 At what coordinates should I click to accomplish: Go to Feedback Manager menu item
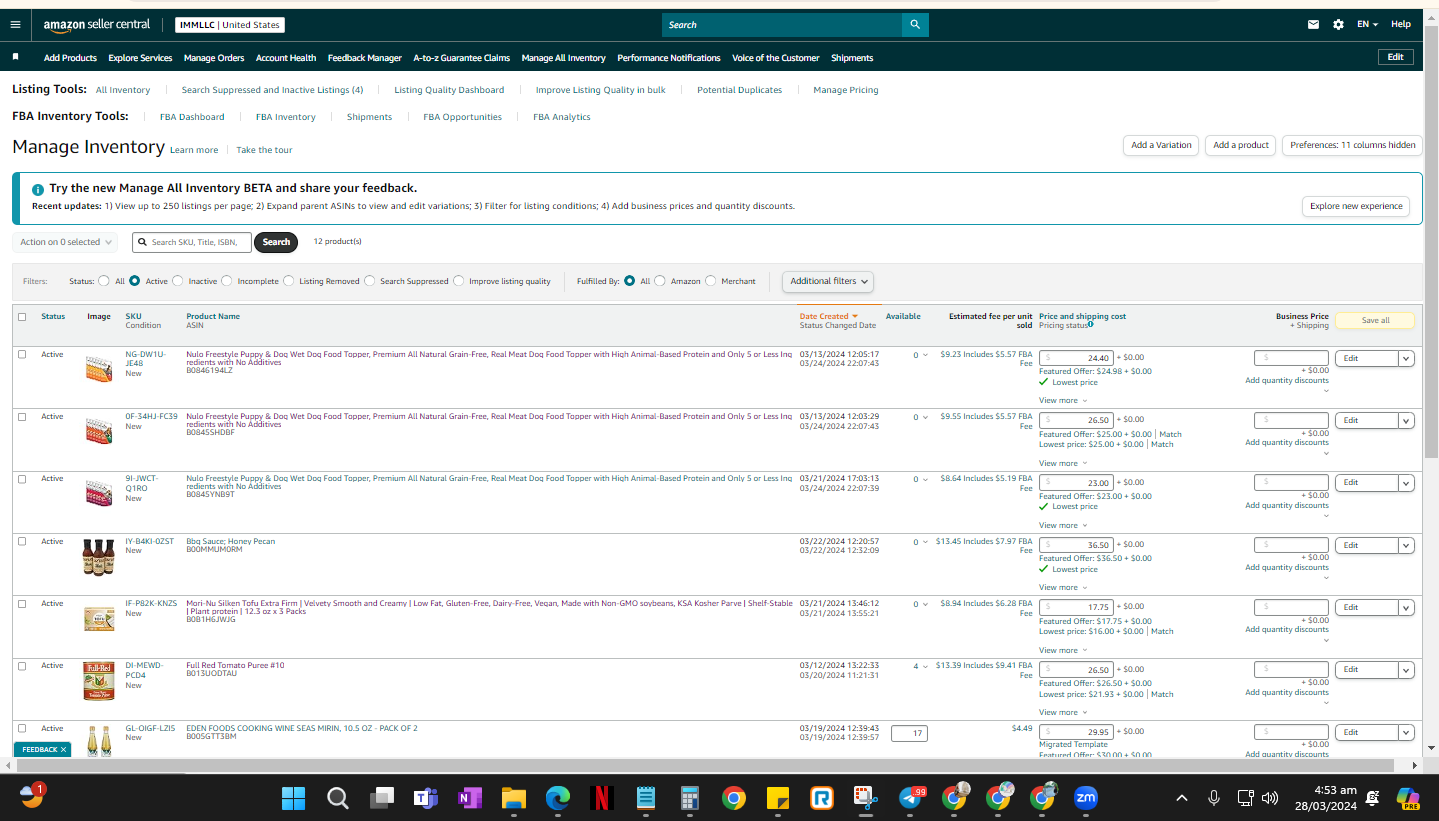(365, 58)
